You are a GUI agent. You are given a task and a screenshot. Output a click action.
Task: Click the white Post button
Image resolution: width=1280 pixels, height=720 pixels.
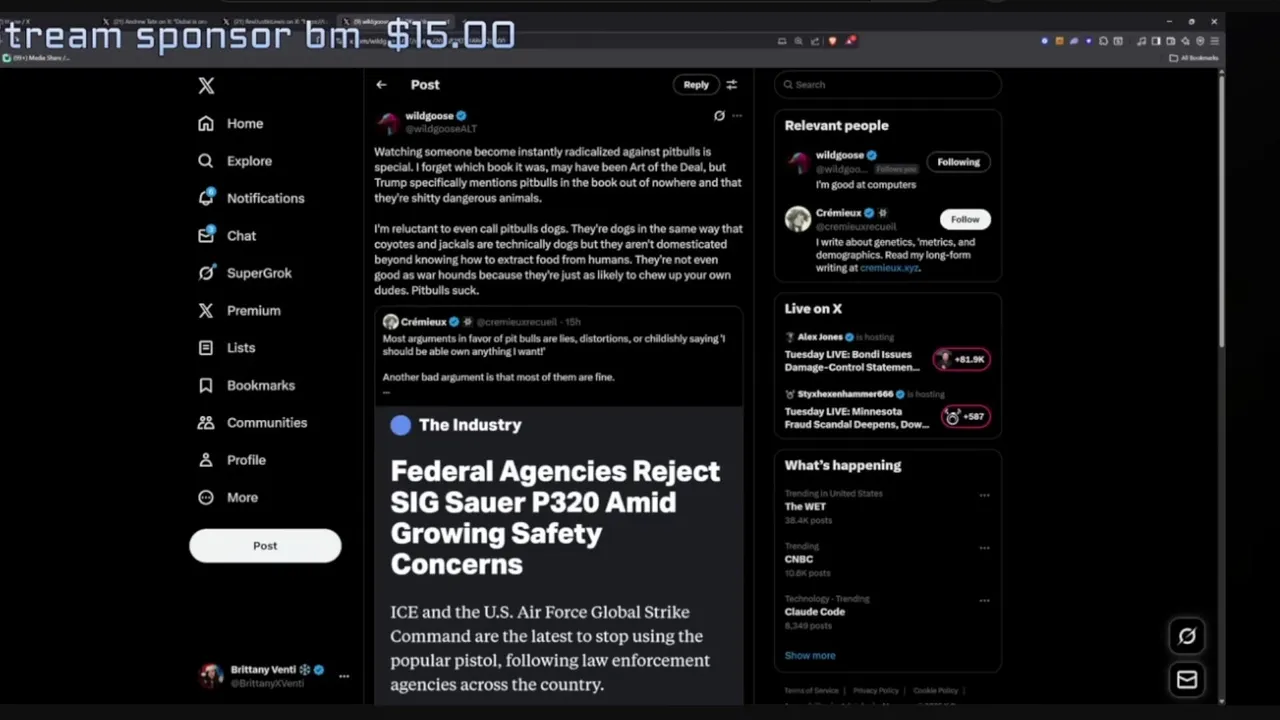pyautogui.click(x=265, y=546)
